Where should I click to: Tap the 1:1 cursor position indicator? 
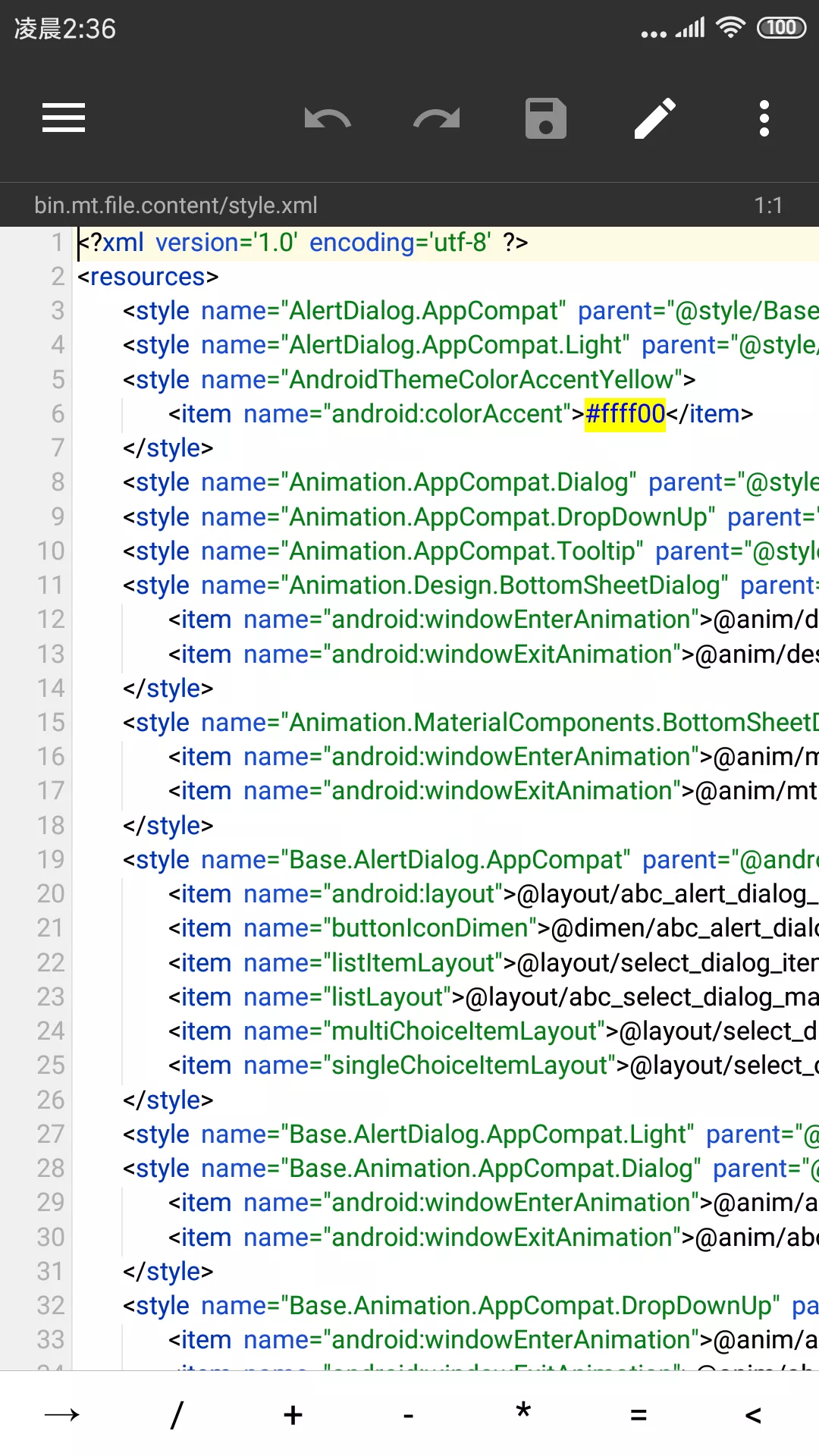767,206
